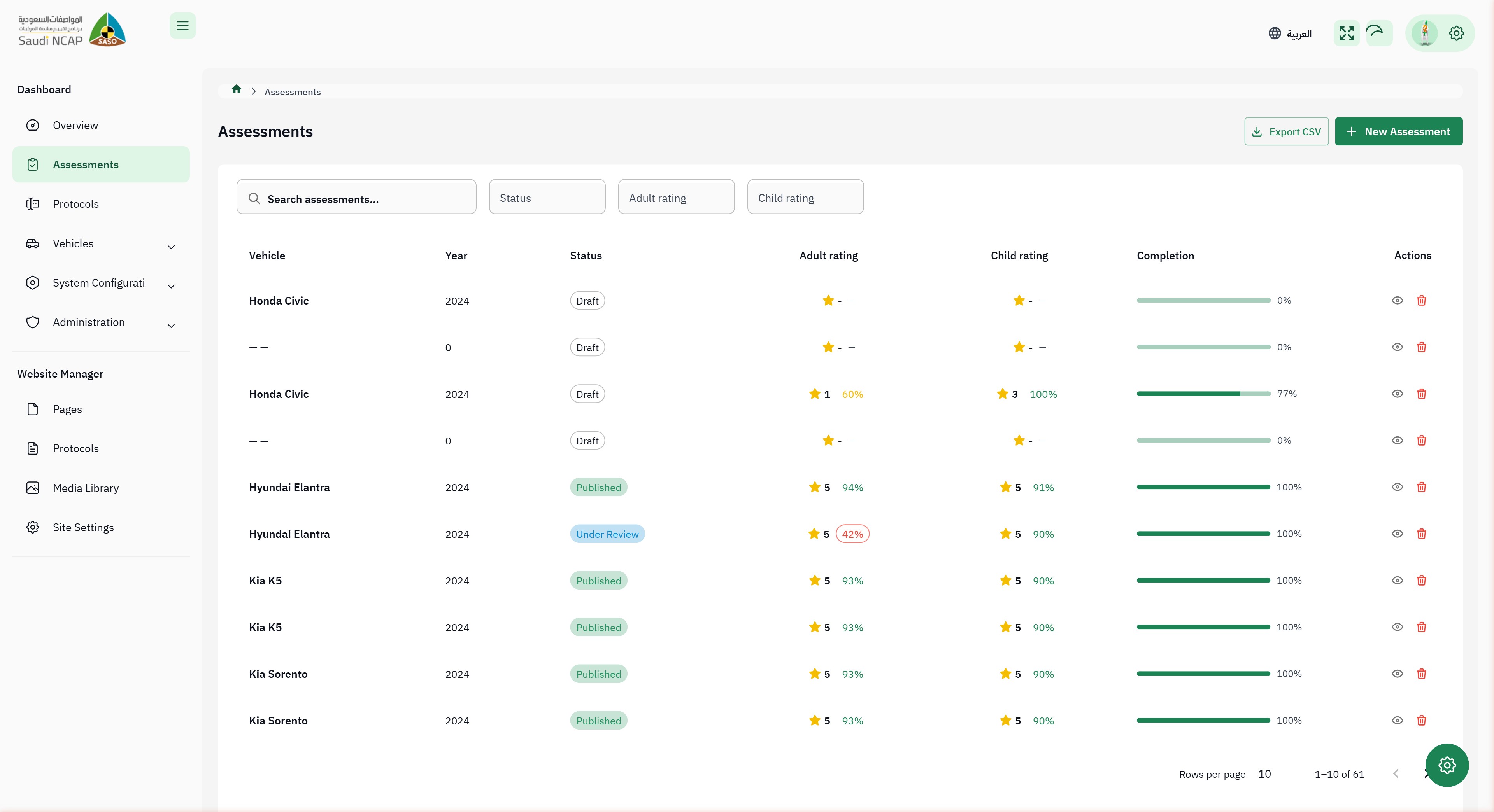
Task: Click the Honda Civic 77% completion progress bar
Action: coord(1203,394)
